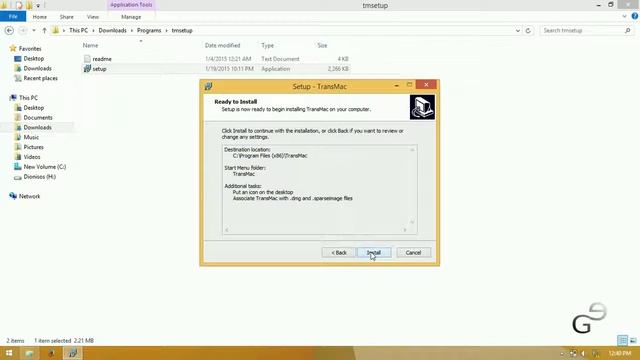Cancel the TransMac setup wizard
The width and height of the screenshot is (640, 360).
click(x=413, y=253)
